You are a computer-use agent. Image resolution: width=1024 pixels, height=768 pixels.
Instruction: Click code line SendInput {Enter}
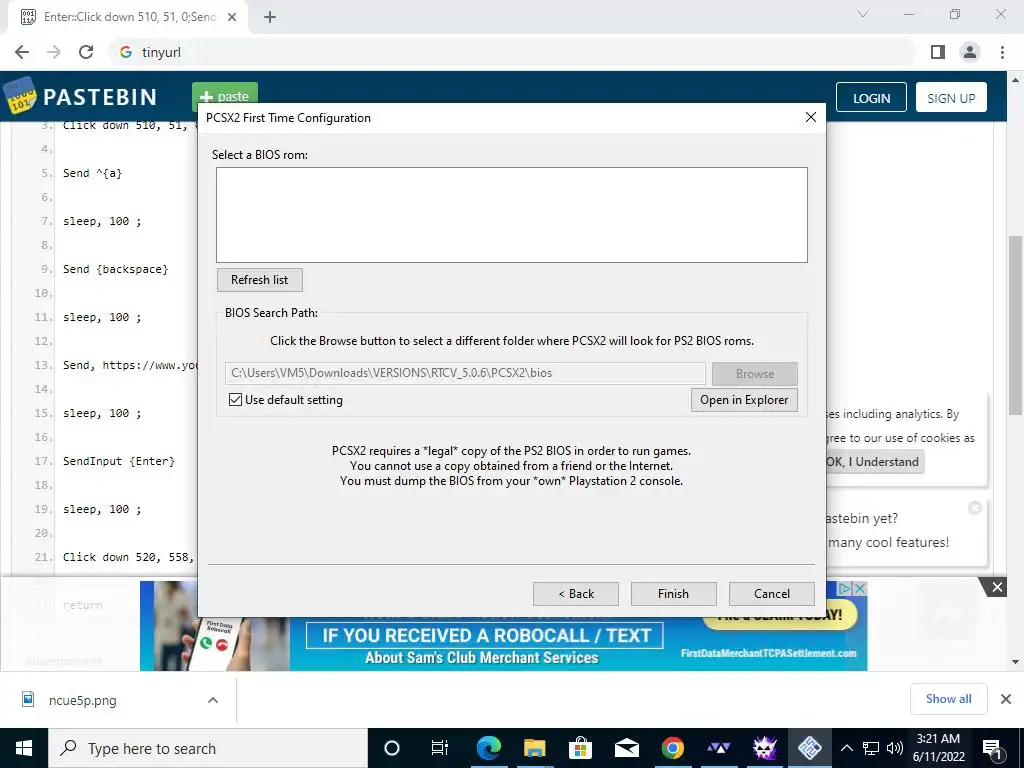119,461
